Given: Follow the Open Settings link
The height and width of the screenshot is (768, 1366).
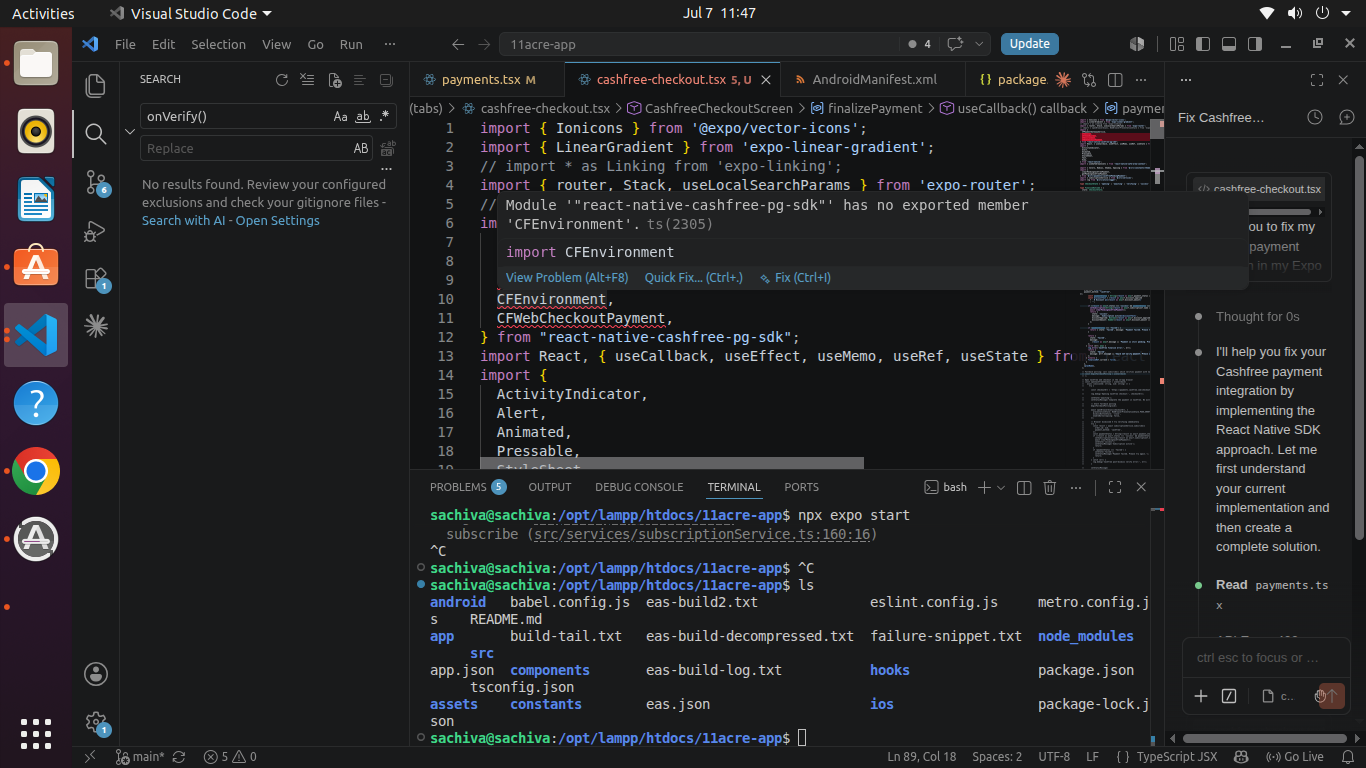Looking at the screenshot, I should (x=278, y=220).
